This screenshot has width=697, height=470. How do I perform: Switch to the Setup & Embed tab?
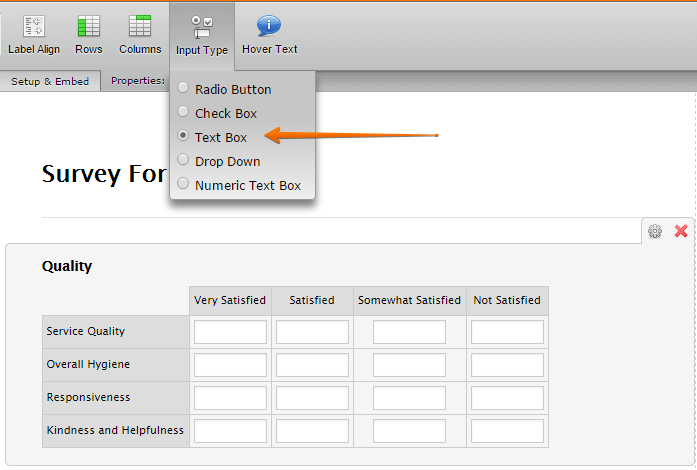coord(50,82)
